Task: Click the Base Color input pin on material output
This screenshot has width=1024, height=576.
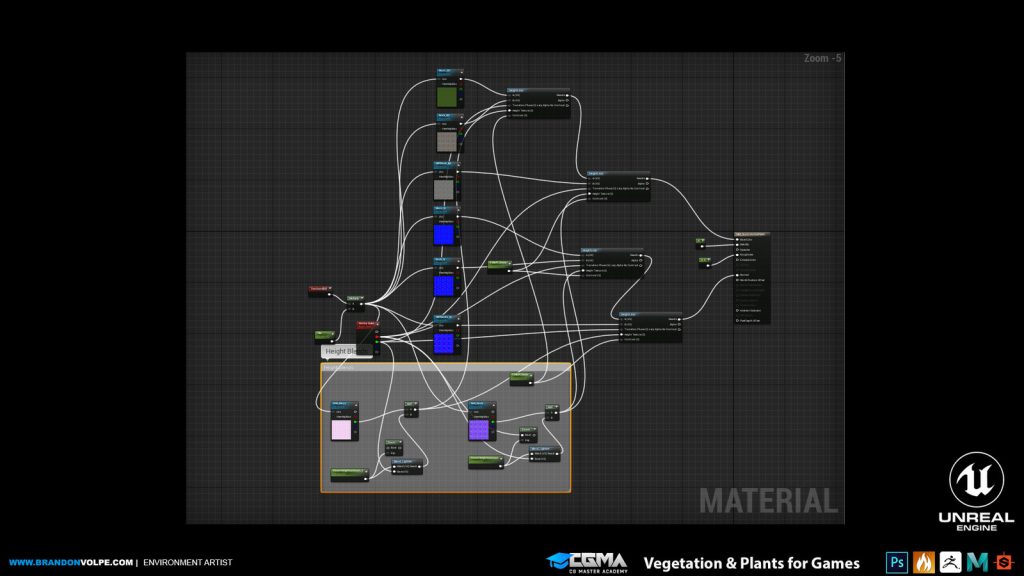Action: pyautogui.click(x=738, y=240)
